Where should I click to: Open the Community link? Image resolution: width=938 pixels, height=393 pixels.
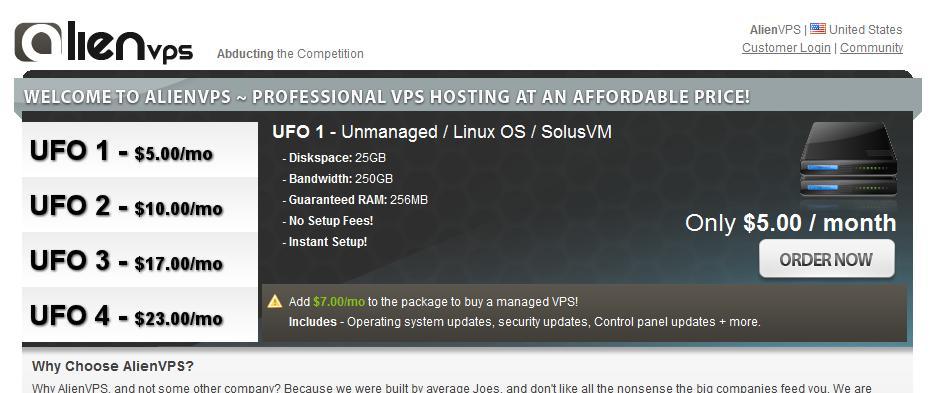(x=872, y=48)
